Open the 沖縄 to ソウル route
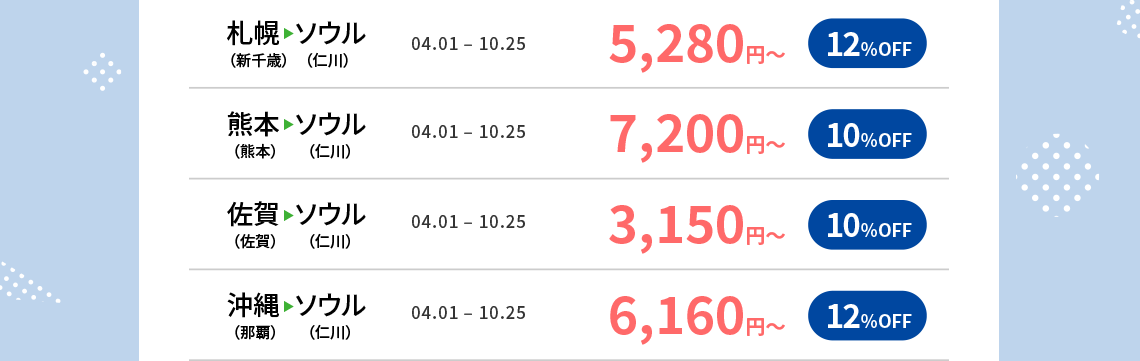The height and width of the screenshot is (361, 1140). (296, 316)
